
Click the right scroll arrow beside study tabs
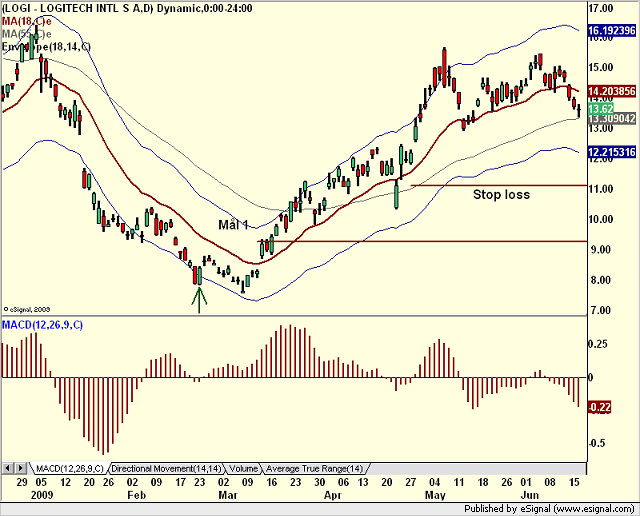click(21, 468)
